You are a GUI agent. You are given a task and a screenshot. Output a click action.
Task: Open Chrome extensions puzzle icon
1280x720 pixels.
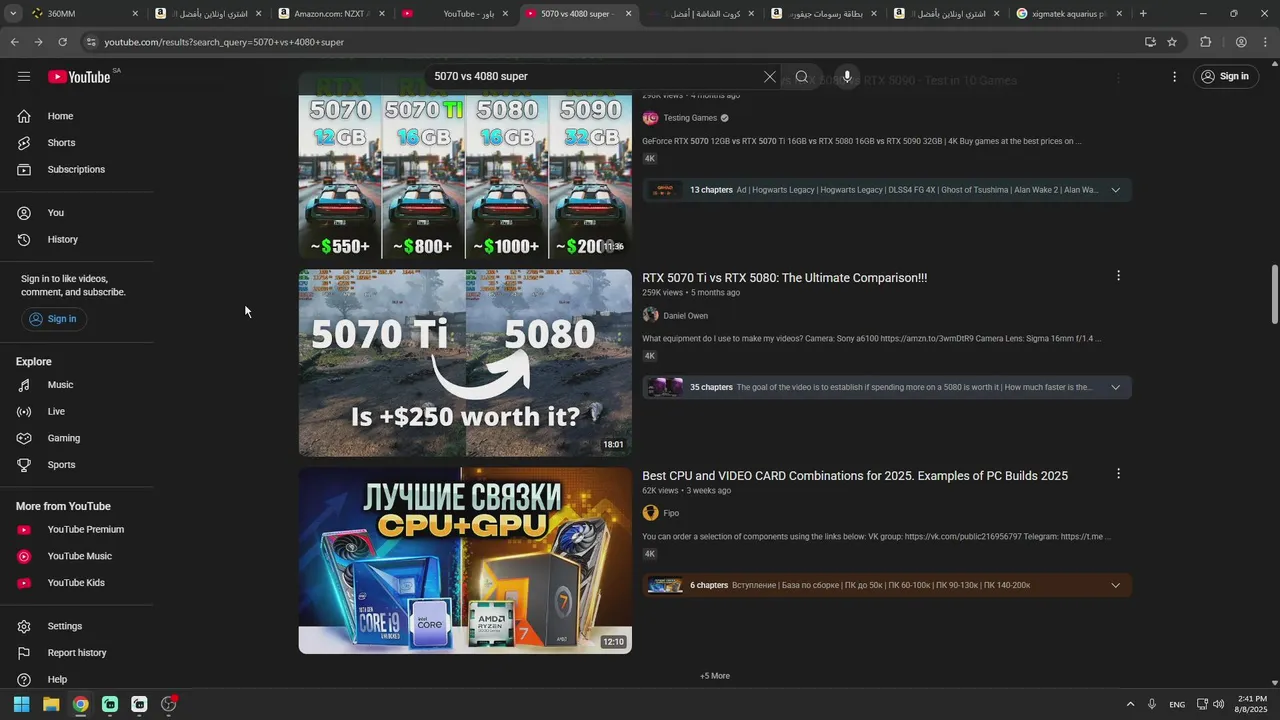click(1205, 42)
